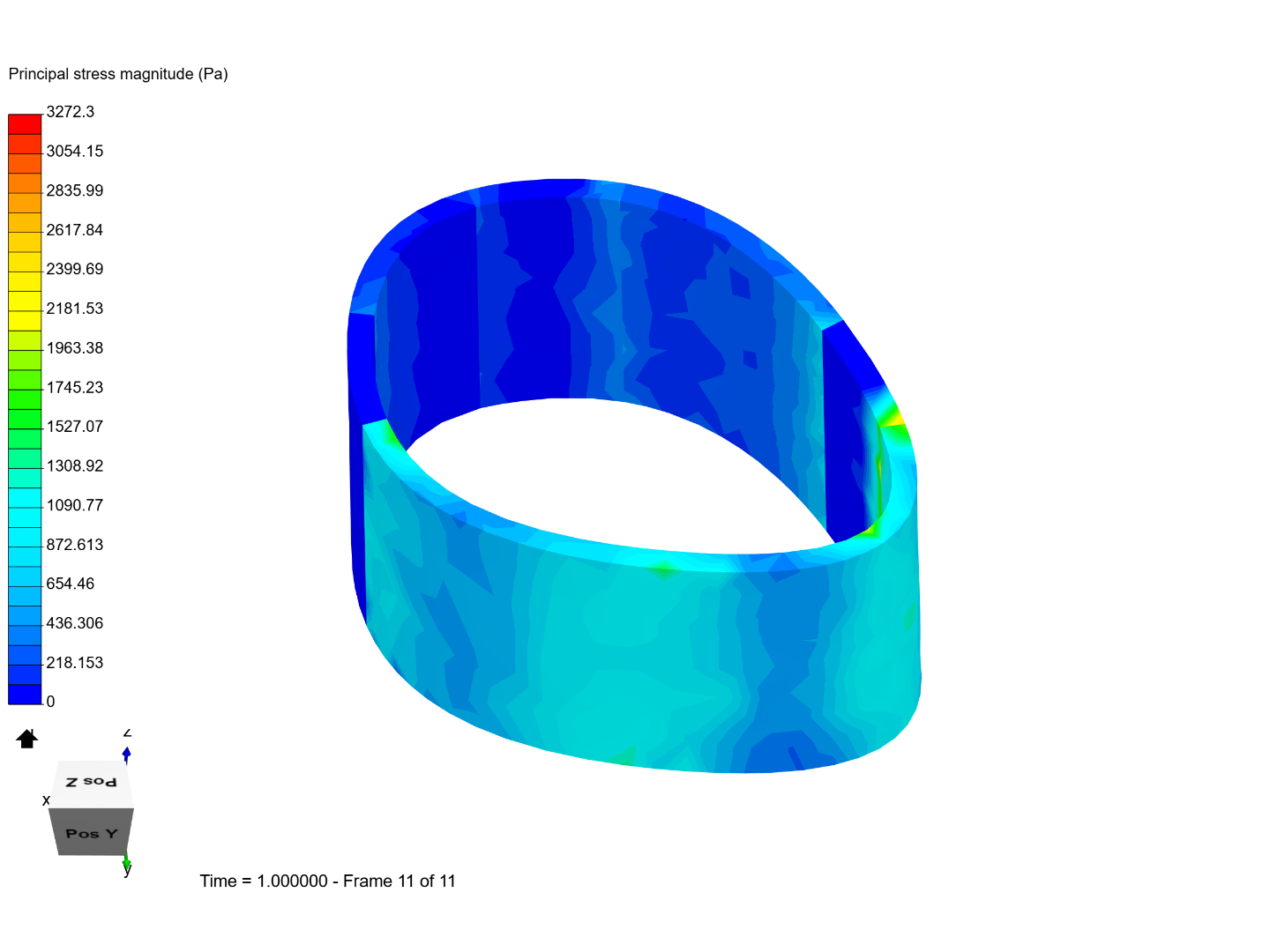The height and width of the screenshot is (952, 1270).
Task: Select the legend value 654.46
Action: tap(71, 584)
